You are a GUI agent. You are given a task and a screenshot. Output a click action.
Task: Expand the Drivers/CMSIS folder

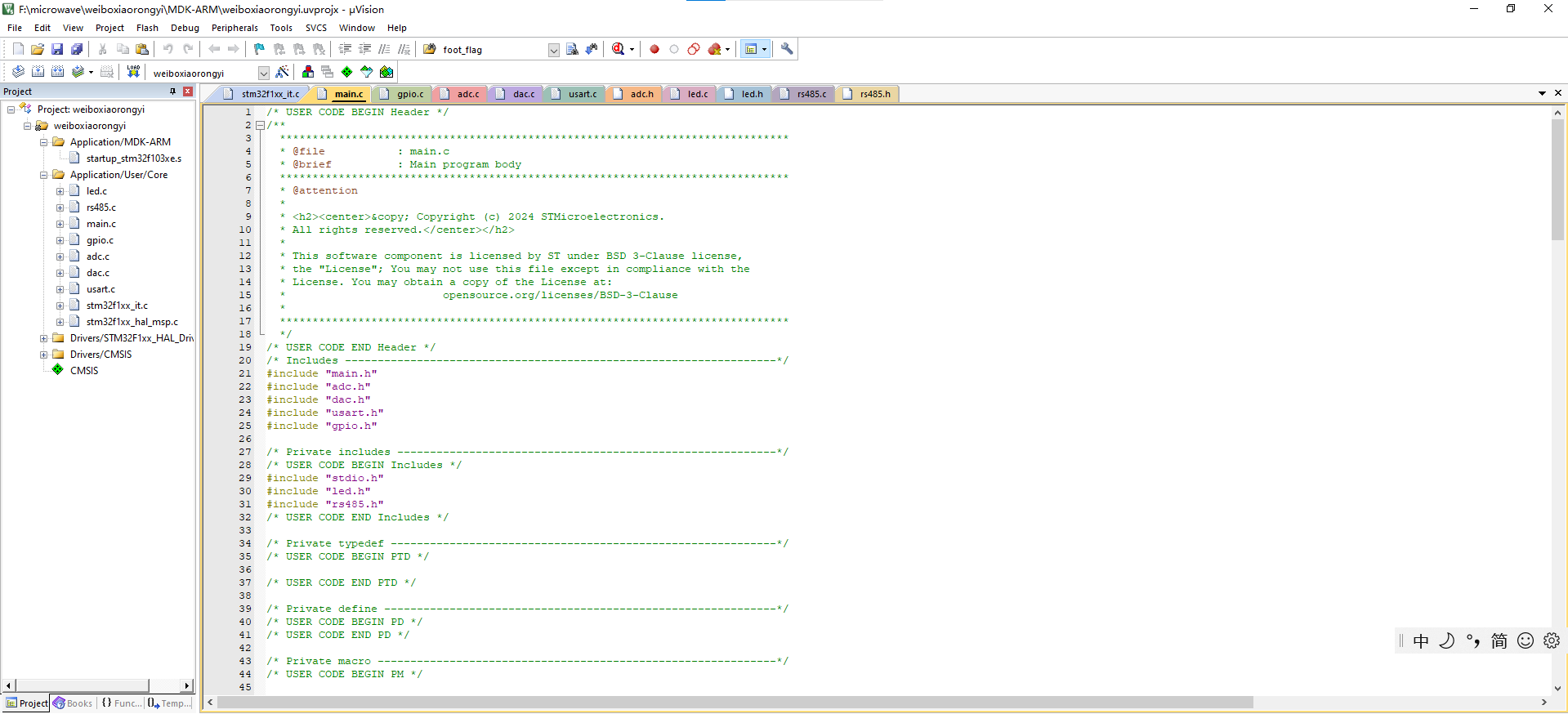[44, 355]
